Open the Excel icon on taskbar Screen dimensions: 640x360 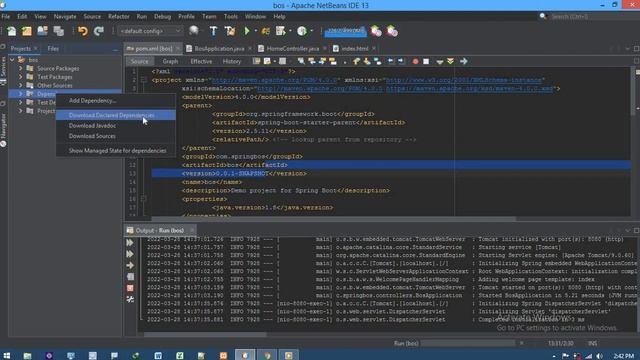coord(180,356)
